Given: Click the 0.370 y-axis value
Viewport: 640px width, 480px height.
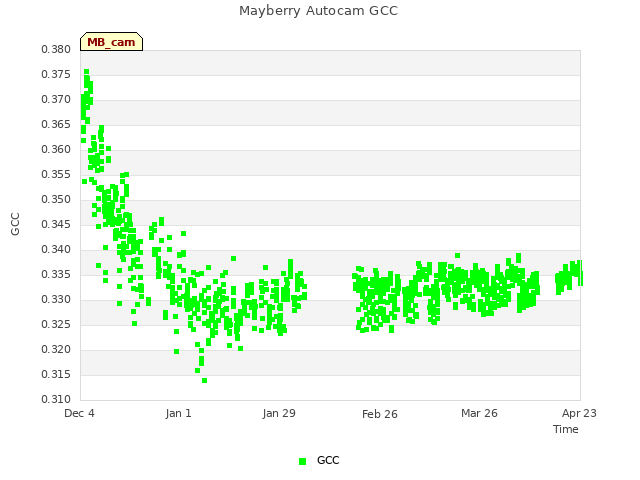Looking at the screenshot, I should tap(56, 100).
